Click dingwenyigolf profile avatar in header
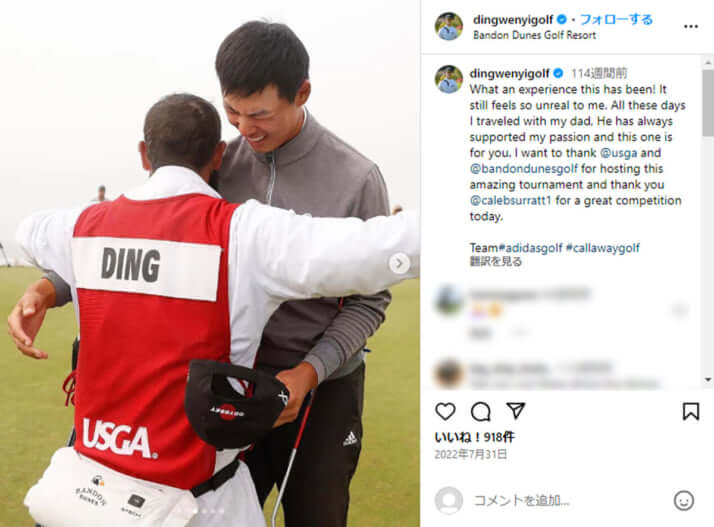This screenshot has width=714, height=527. pyautogui.click(x=449, y=26)
